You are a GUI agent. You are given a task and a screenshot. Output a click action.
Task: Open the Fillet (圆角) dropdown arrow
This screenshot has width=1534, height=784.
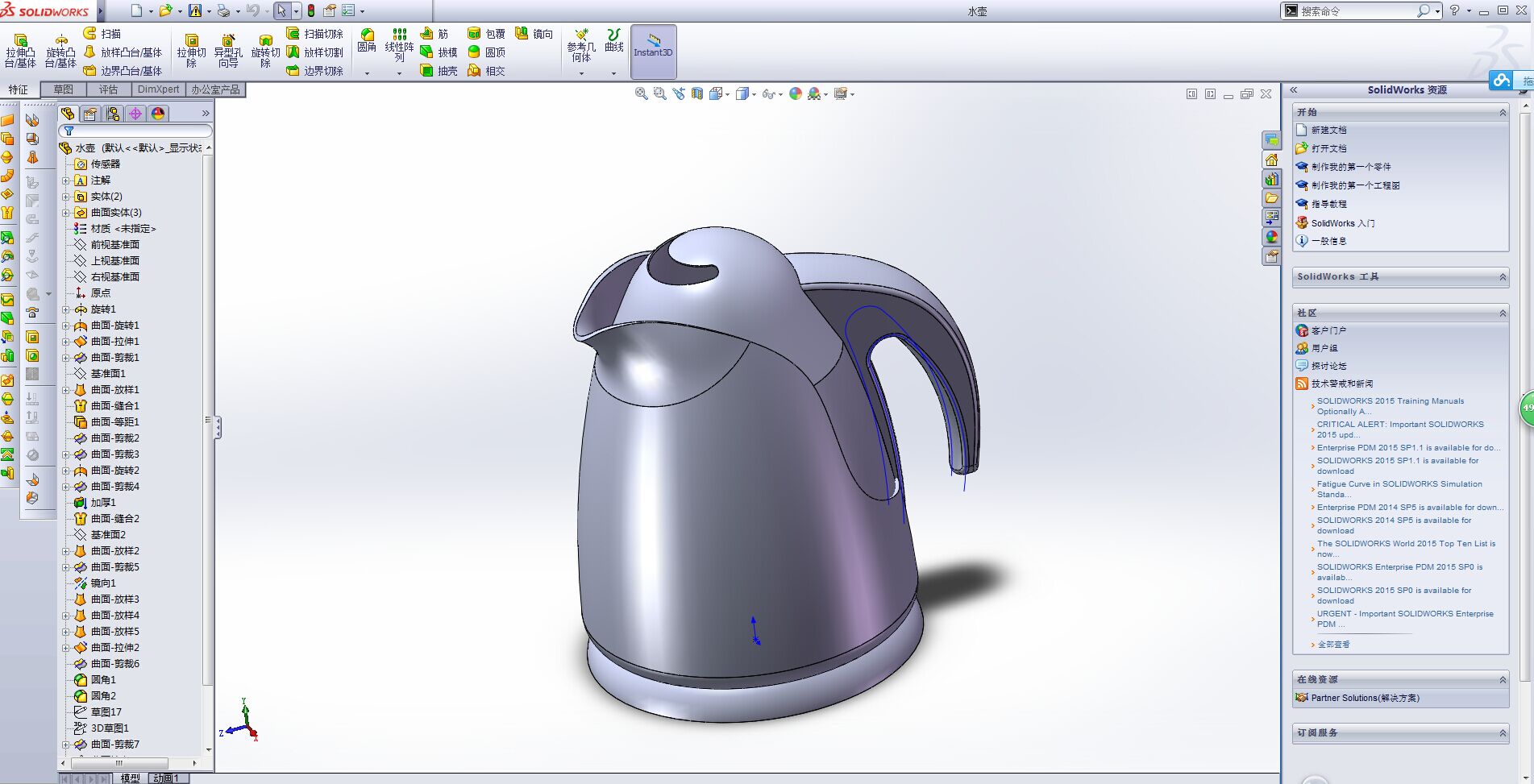[x=367, y=73]
